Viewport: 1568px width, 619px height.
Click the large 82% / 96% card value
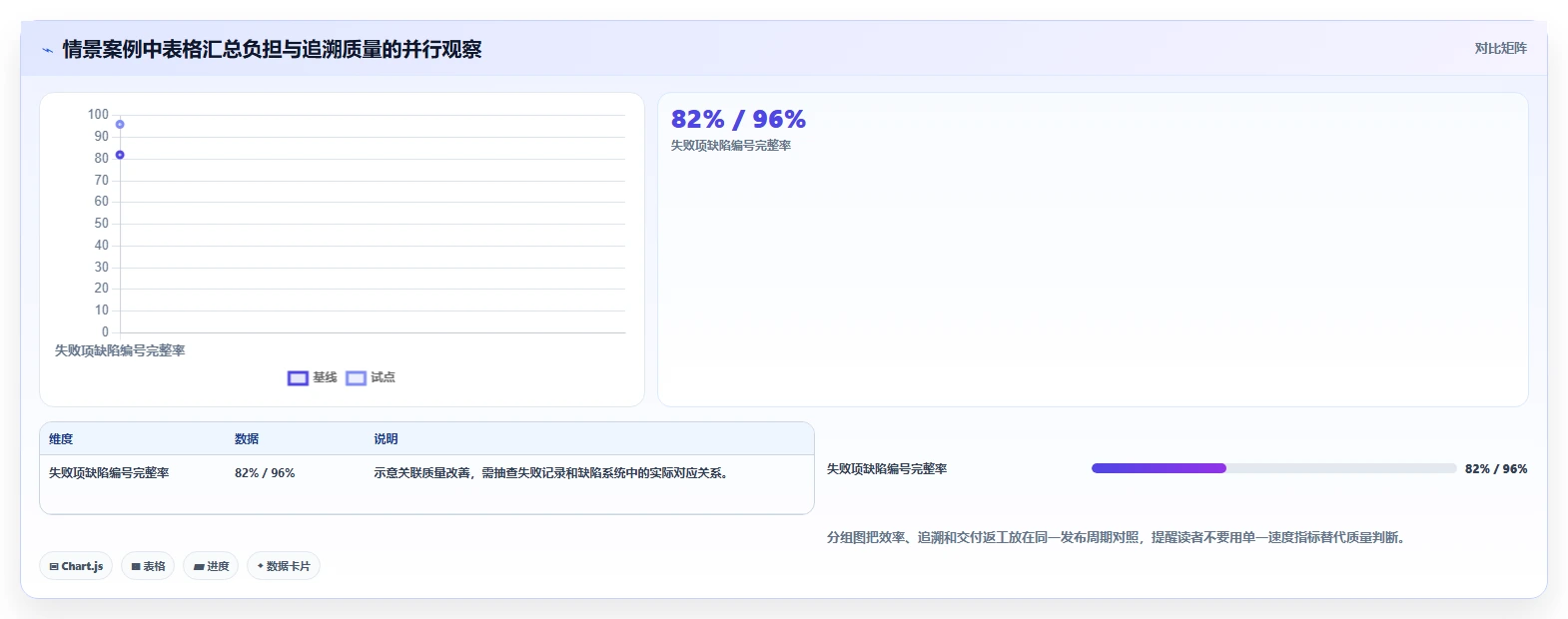point(738,120)
